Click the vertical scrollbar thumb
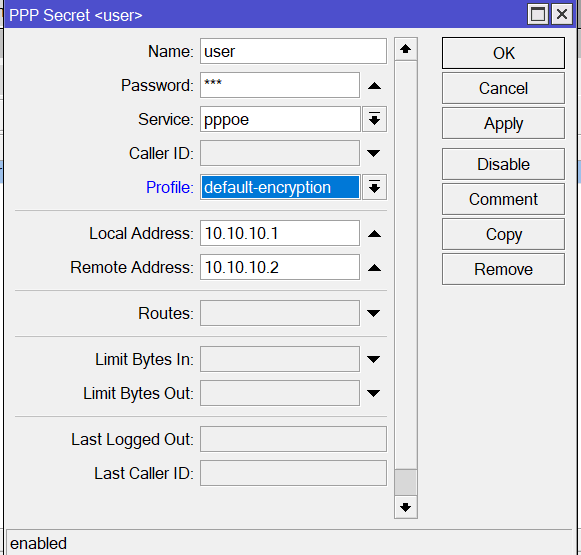Viewport: 581px width, 555px height. click(x=406, y=482)
